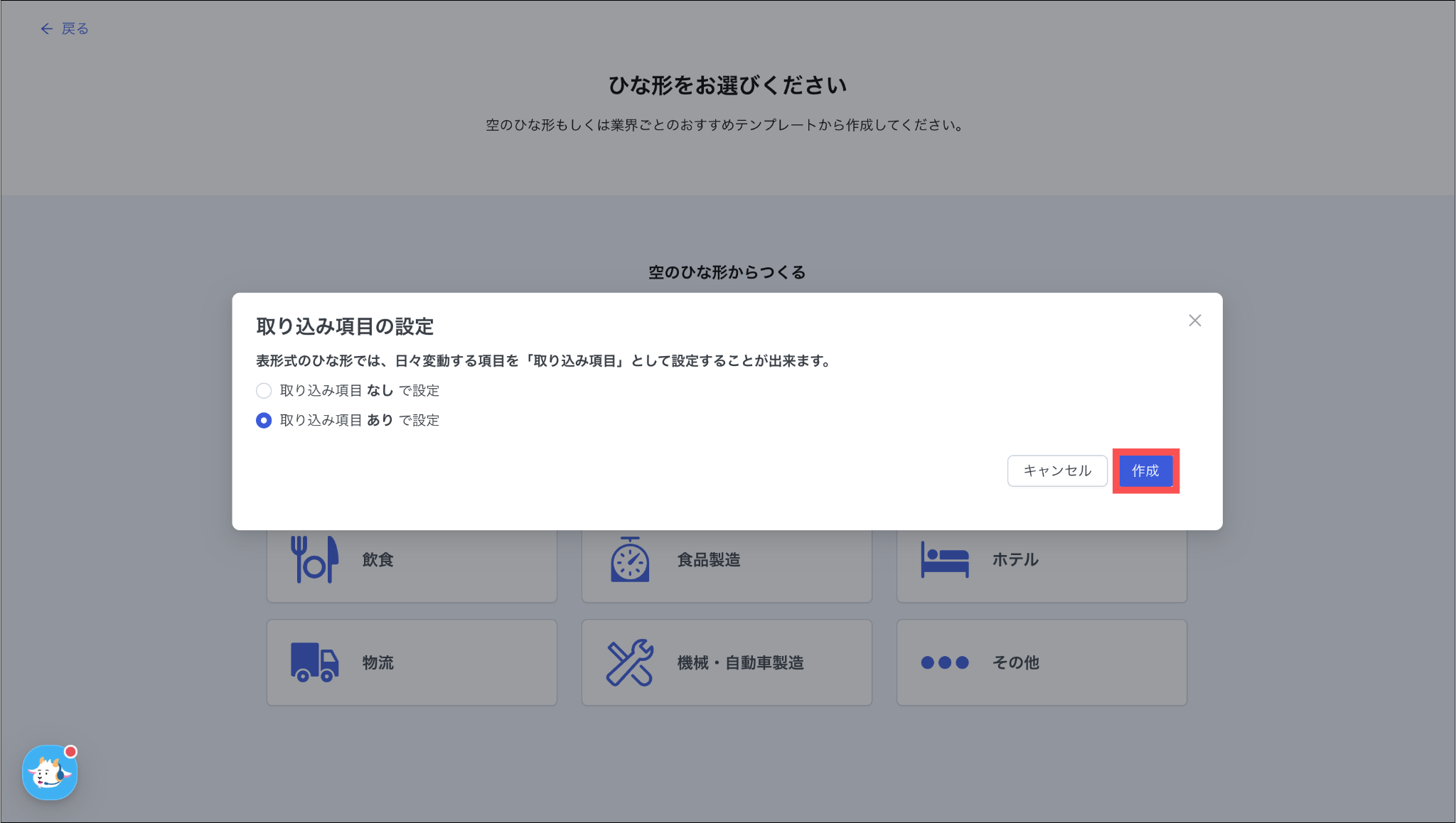Click the truck 物流 icon
Screen dimensions: 1456x823
click(314, 662)
